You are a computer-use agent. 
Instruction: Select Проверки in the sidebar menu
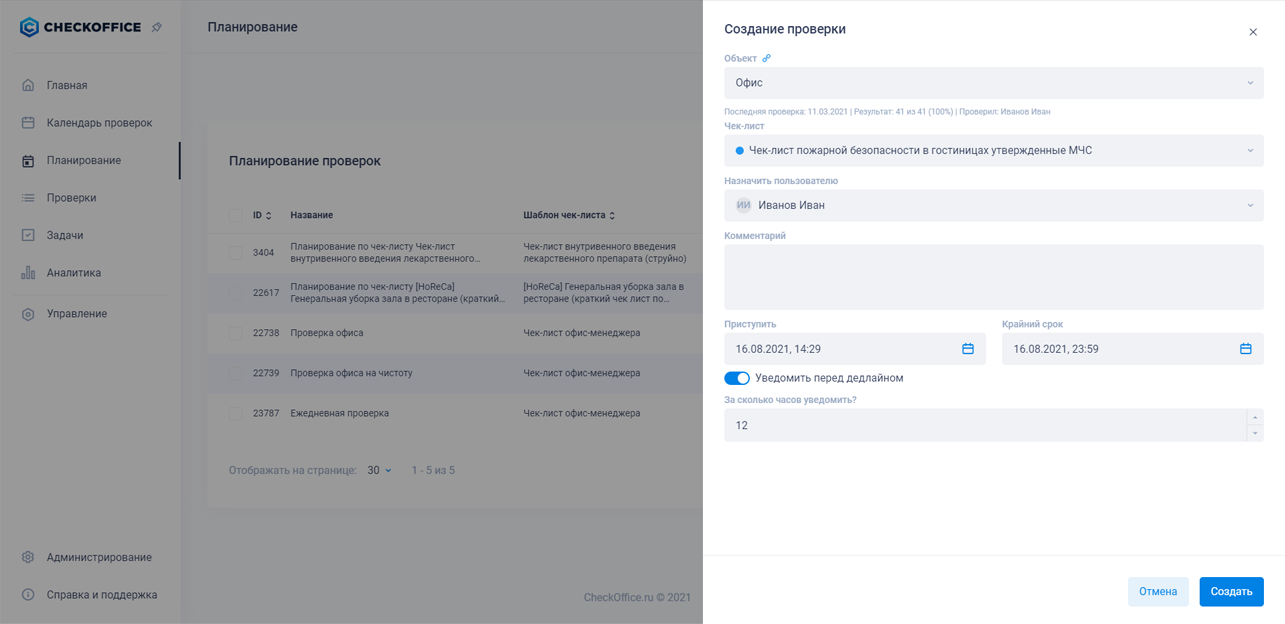click(x=71, y=198)
